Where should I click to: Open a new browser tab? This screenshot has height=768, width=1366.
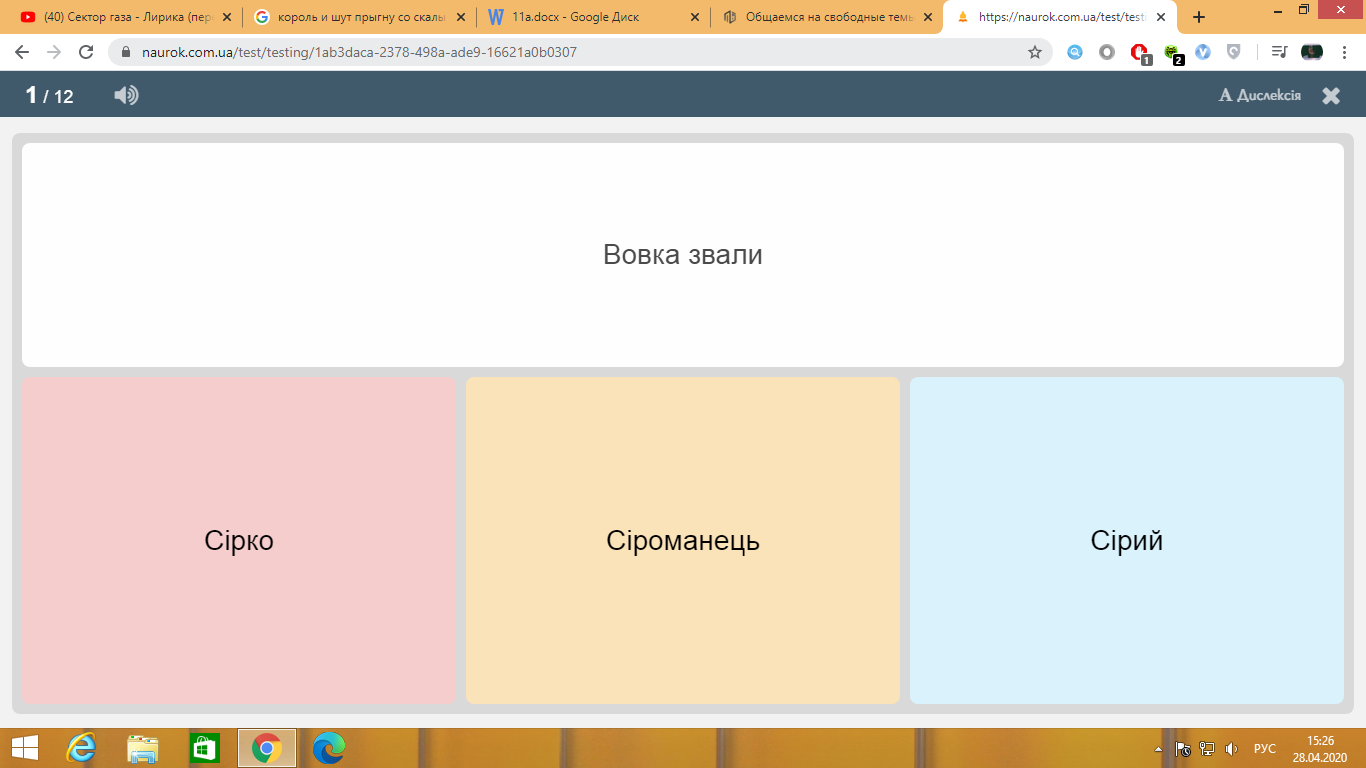coord(1199,17)
